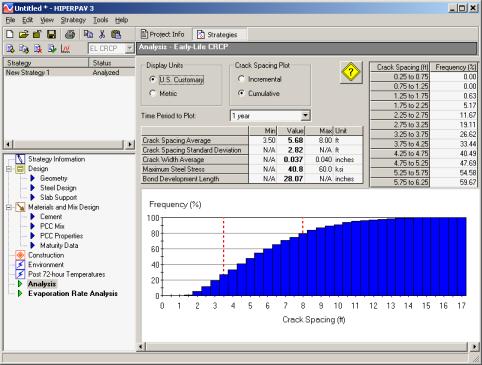The image size is (482, 365).
Task: Save the project with the floppy disk icon
Action: click(x=51, y=34)
